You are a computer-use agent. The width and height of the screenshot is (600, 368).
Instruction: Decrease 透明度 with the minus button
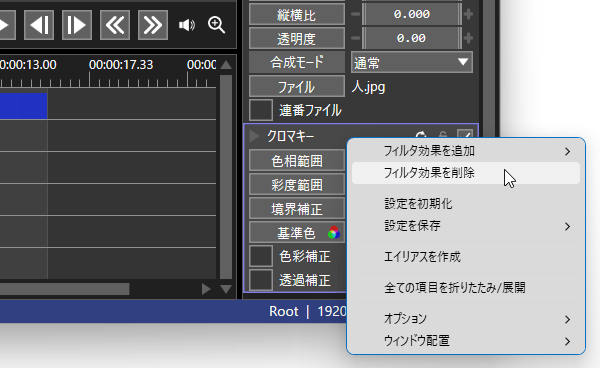pyautogui.click(x=355, y=38)
